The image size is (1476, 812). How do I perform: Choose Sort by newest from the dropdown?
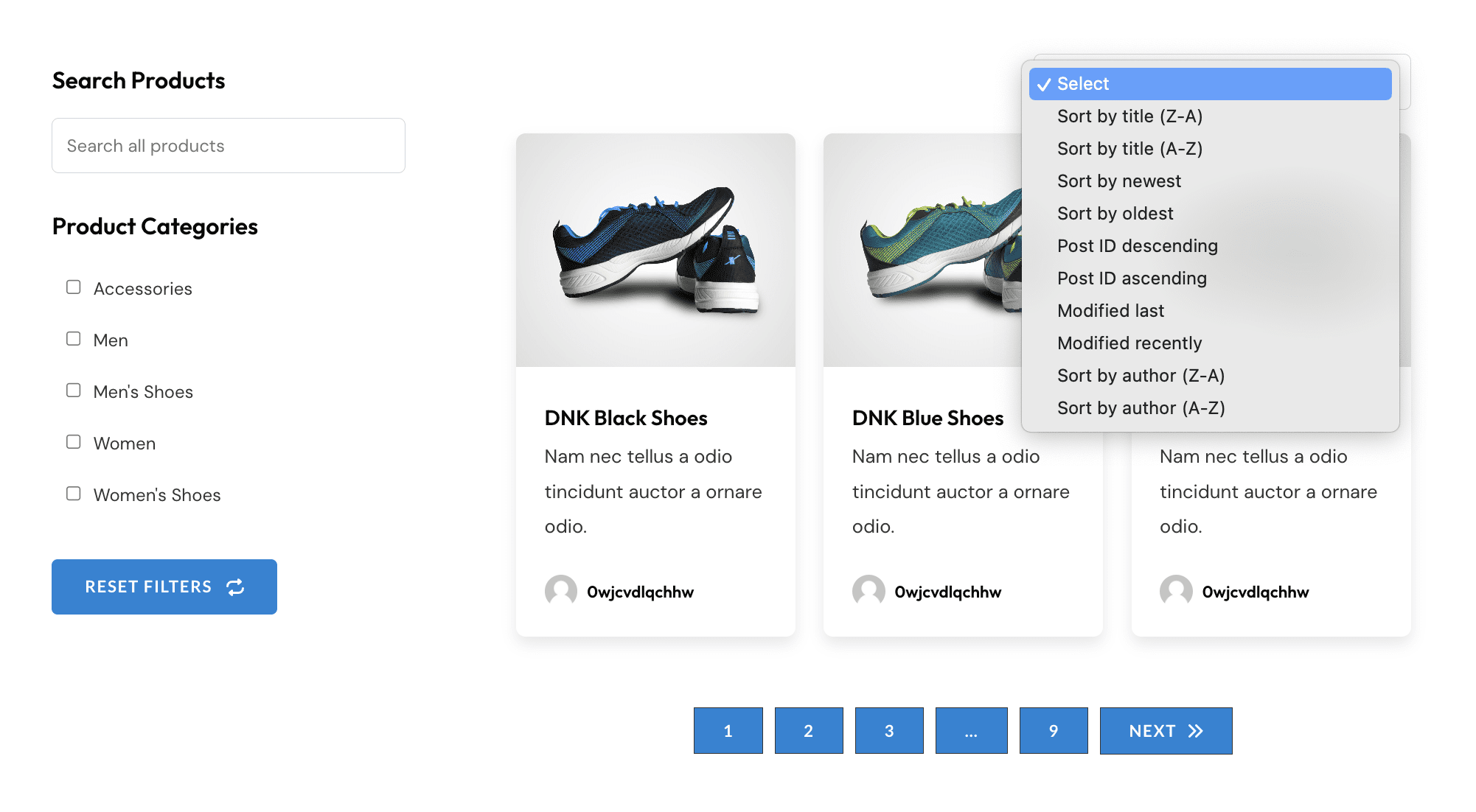coord(1119,181)
